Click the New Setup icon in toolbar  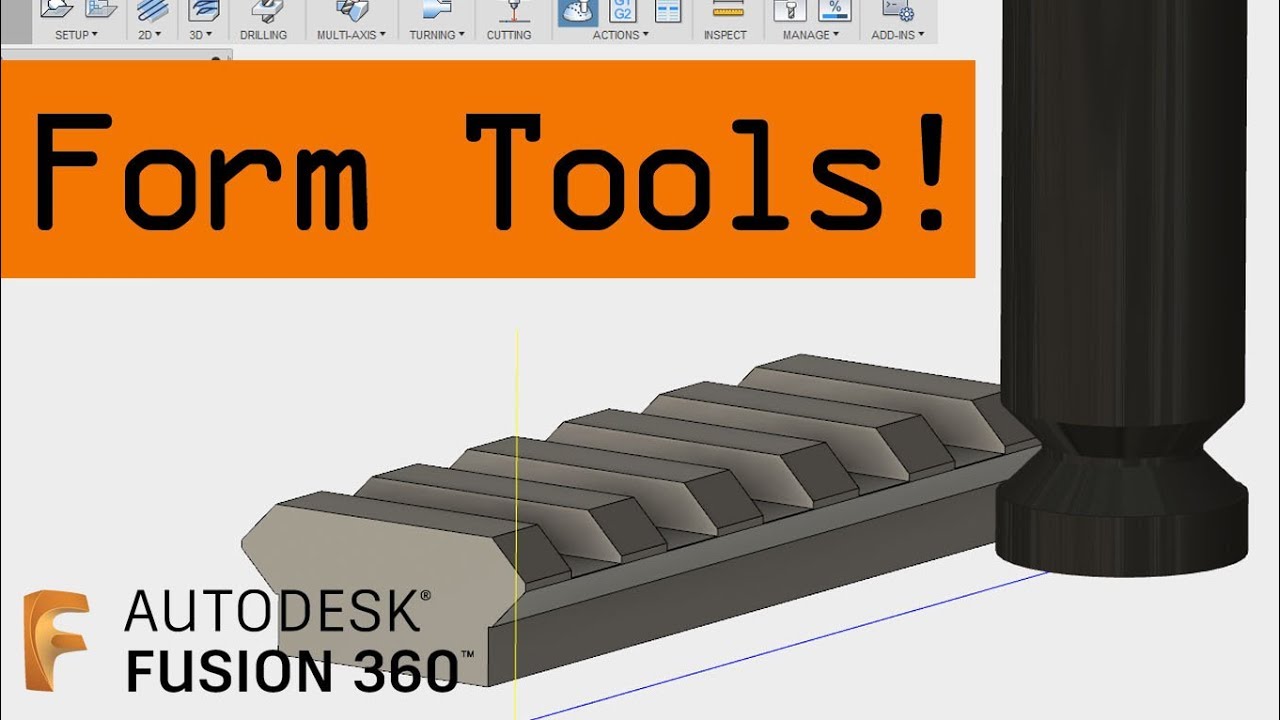click(58, 9)
